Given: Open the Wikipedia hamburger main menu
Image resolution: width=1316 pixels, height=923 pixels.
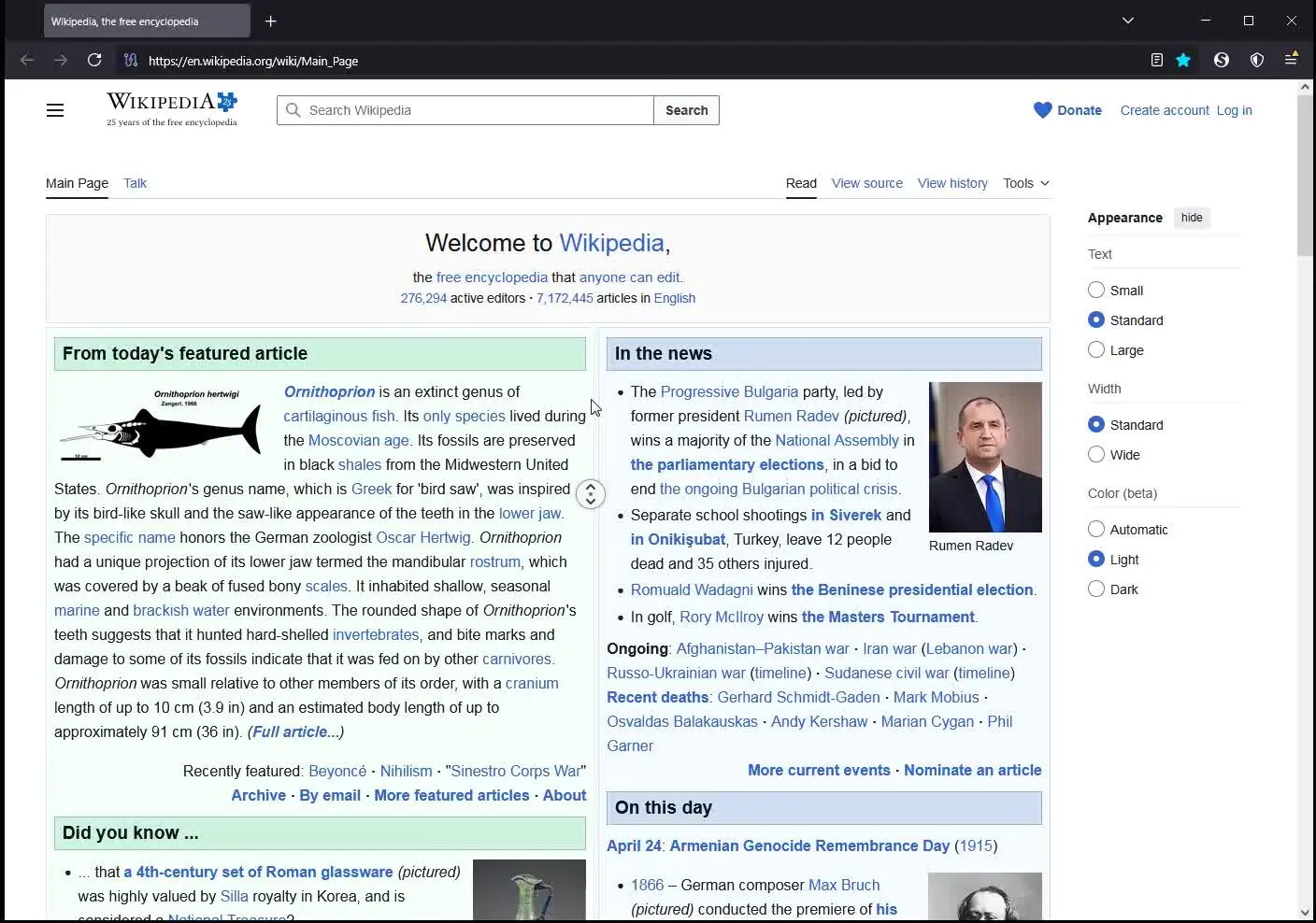Looking at the screenshot, I should 55,110.
